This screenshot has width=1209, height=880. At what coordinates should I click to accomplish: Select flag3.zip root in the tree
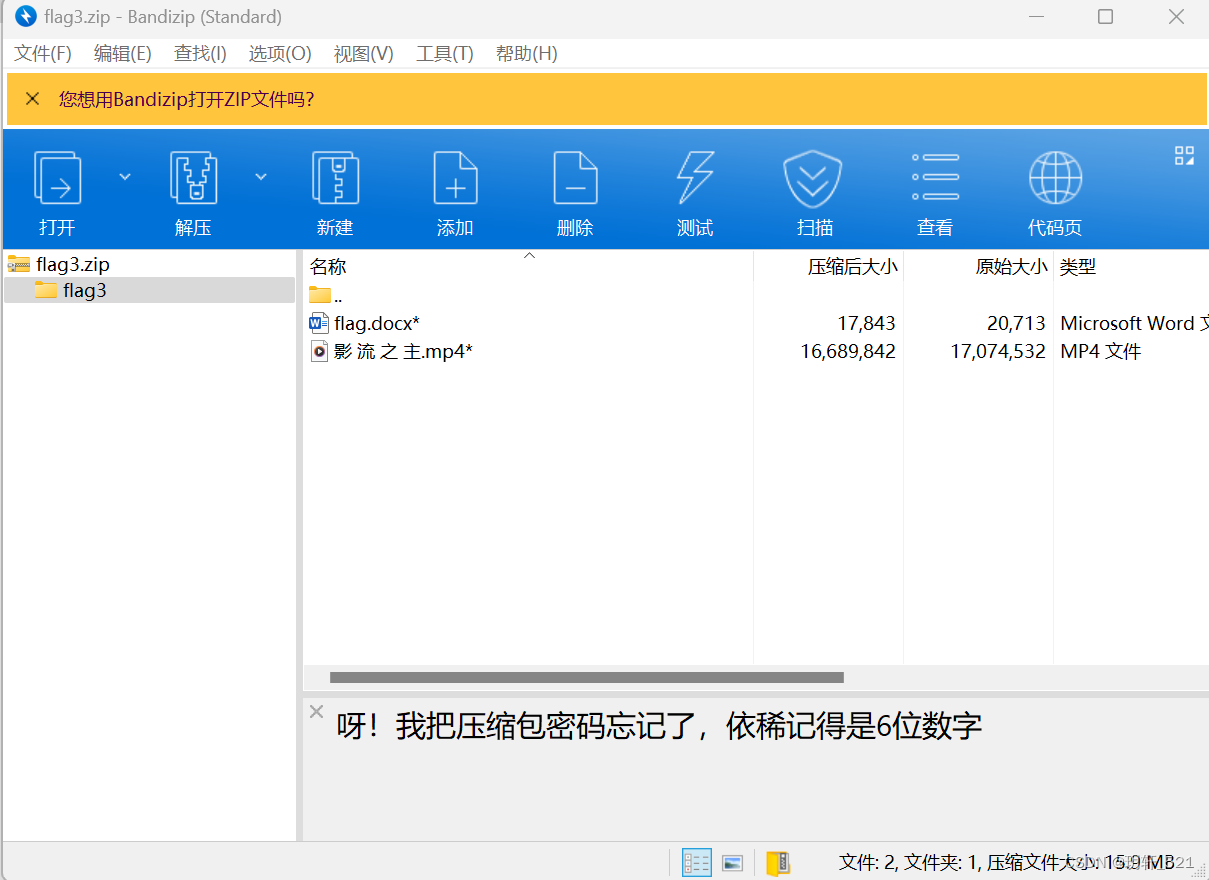(x=72, y=265)
